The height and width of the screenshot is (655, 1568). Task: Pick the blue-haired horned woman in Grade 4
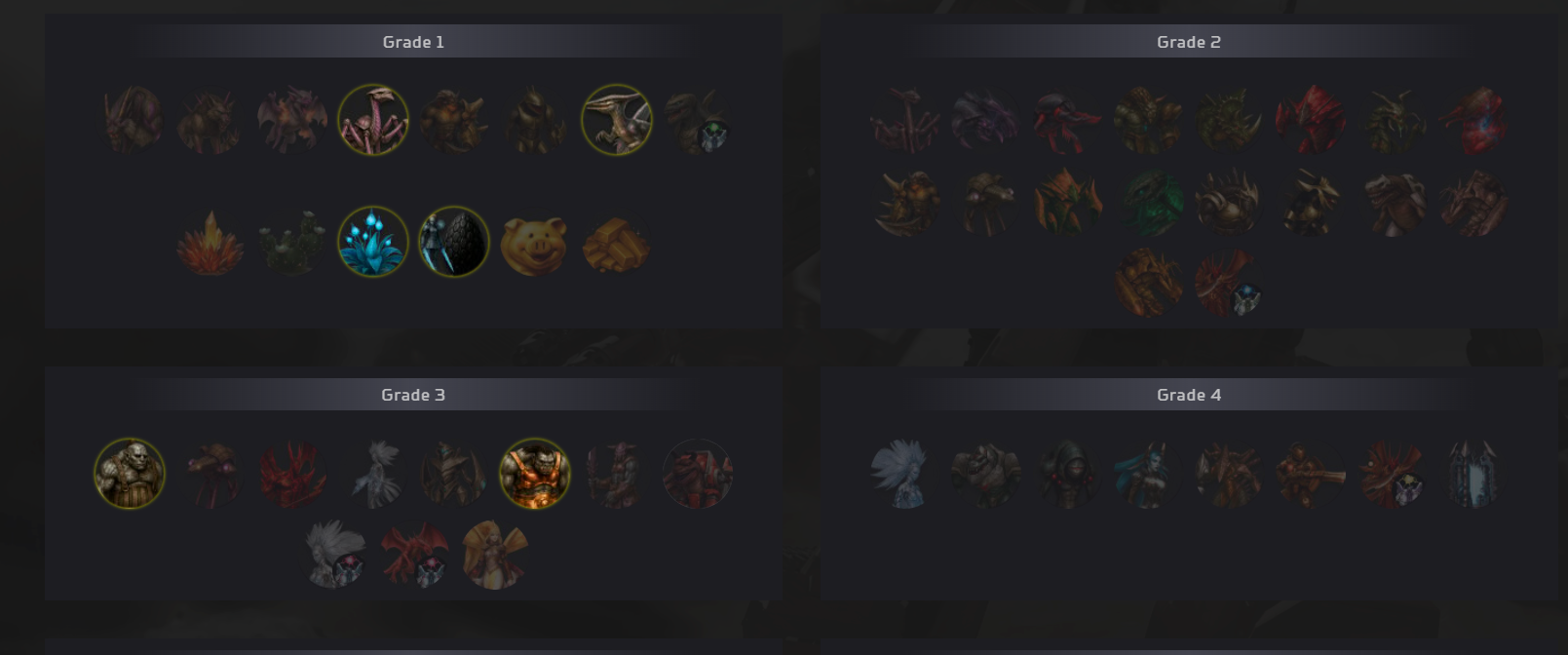1147,474
